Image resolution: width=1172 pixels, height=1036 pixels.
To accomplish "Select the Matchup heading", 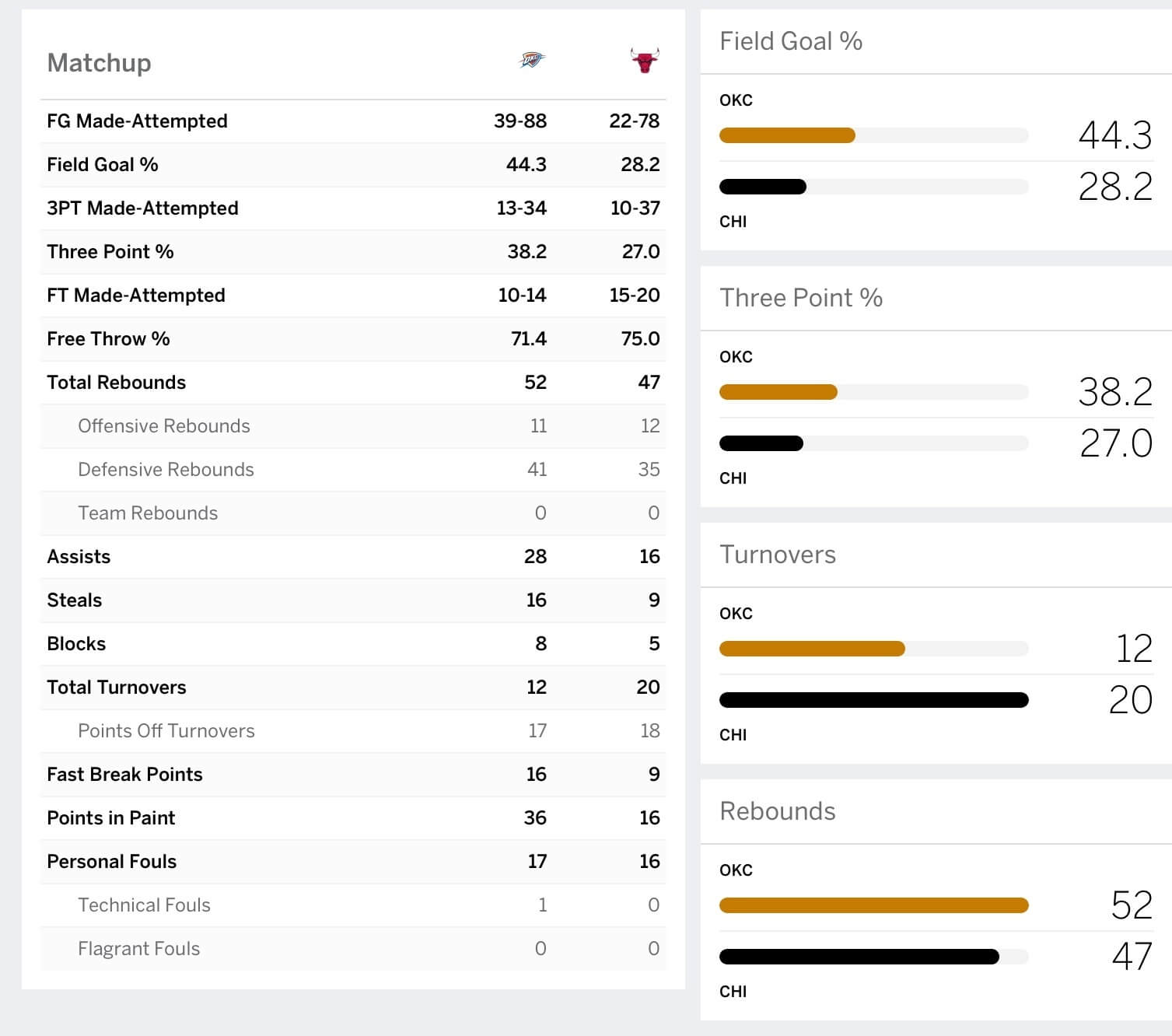I will point(99,63).
